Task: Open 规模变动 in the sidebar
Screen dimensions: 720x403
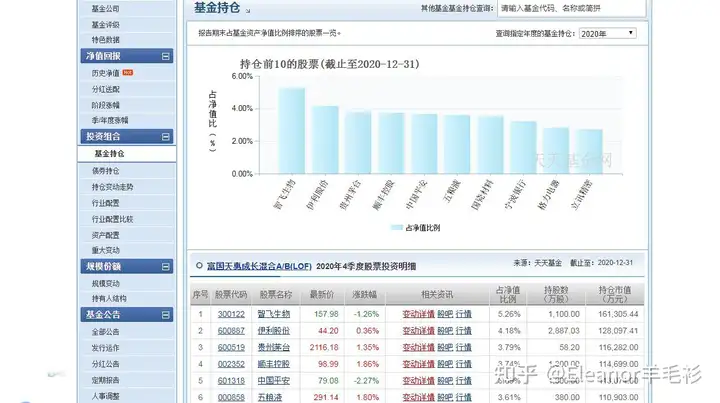Action: (105, 284)
